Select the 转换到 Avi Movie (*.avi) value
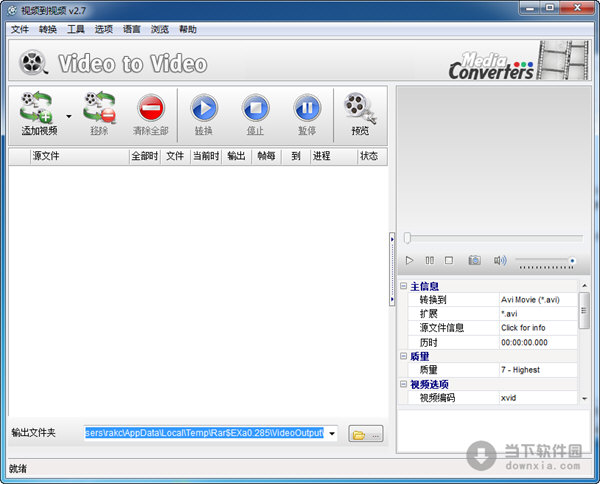600x484 pixels. click(538, 300)
